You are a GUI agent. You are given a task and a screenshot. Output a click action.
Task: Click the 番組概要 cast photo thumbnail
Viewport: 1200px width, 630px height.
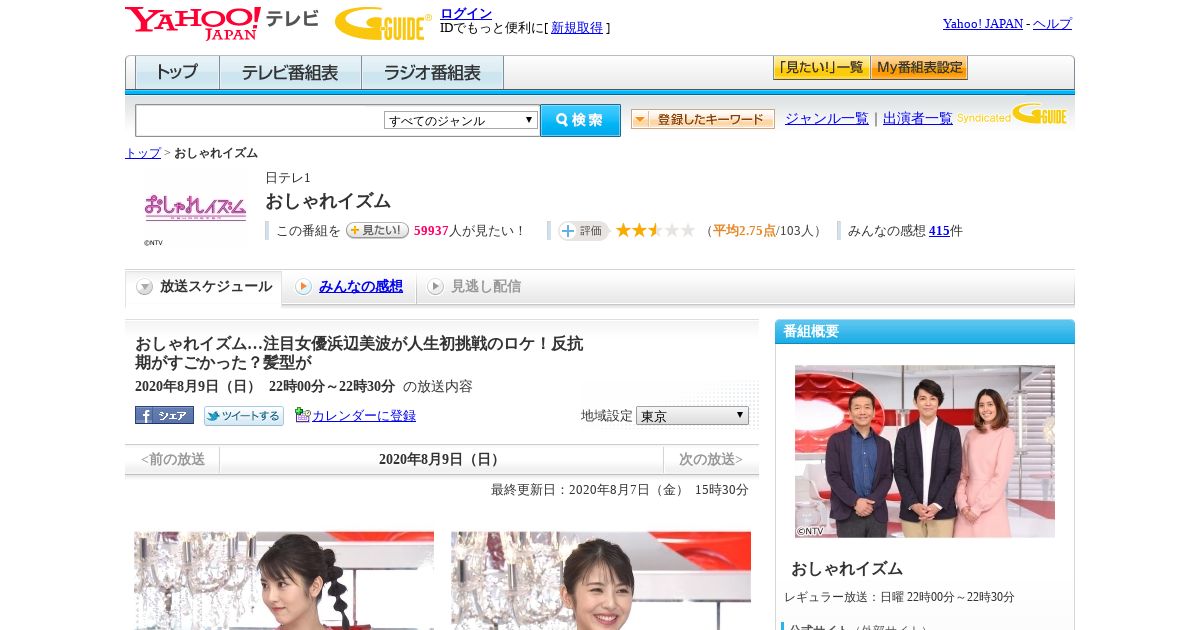pyautogui.click(x=925, y=451)
